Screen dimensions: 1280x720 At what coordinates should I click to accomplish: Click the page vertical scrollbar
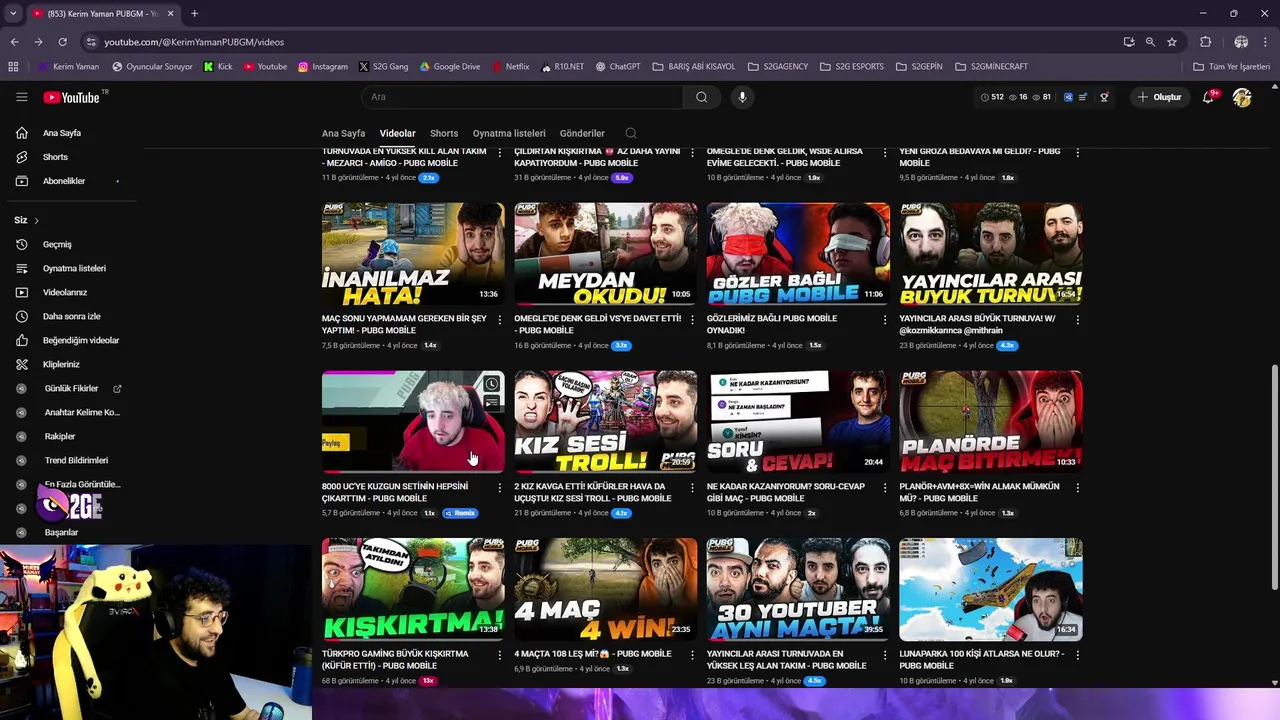(x=1274, y=480)
